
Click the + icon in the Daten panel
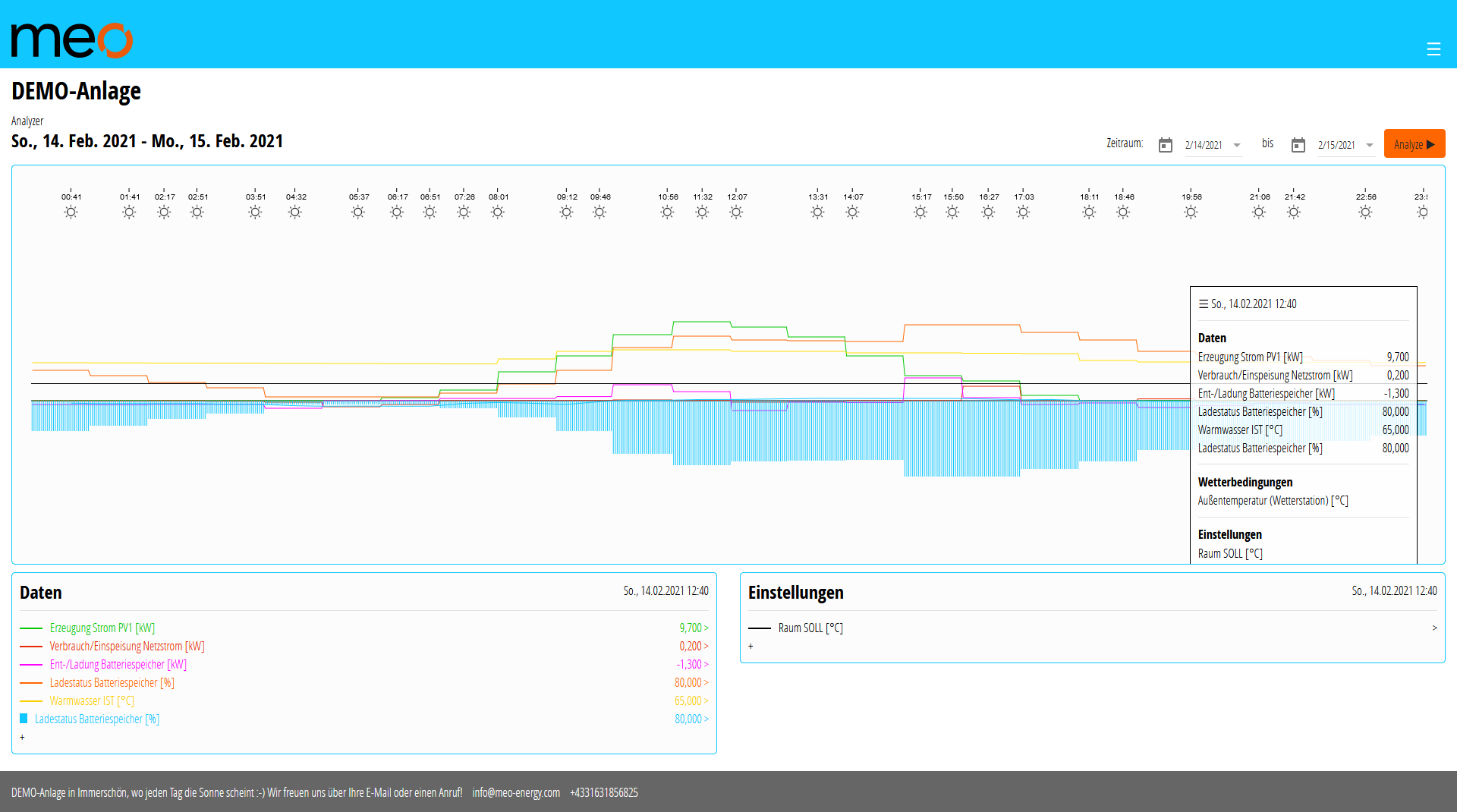(x=22, y=737)
